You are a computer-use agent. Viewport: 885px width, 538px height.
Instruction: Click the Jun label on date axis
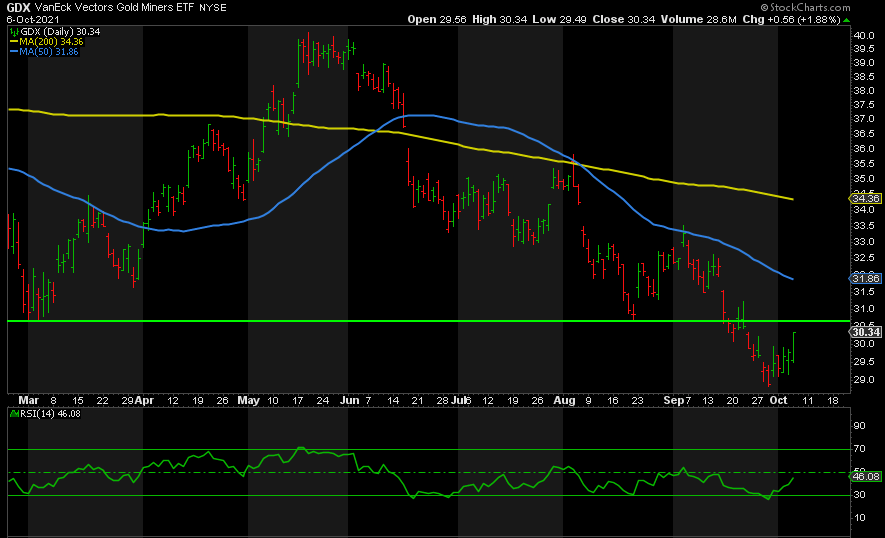point(350,400)
